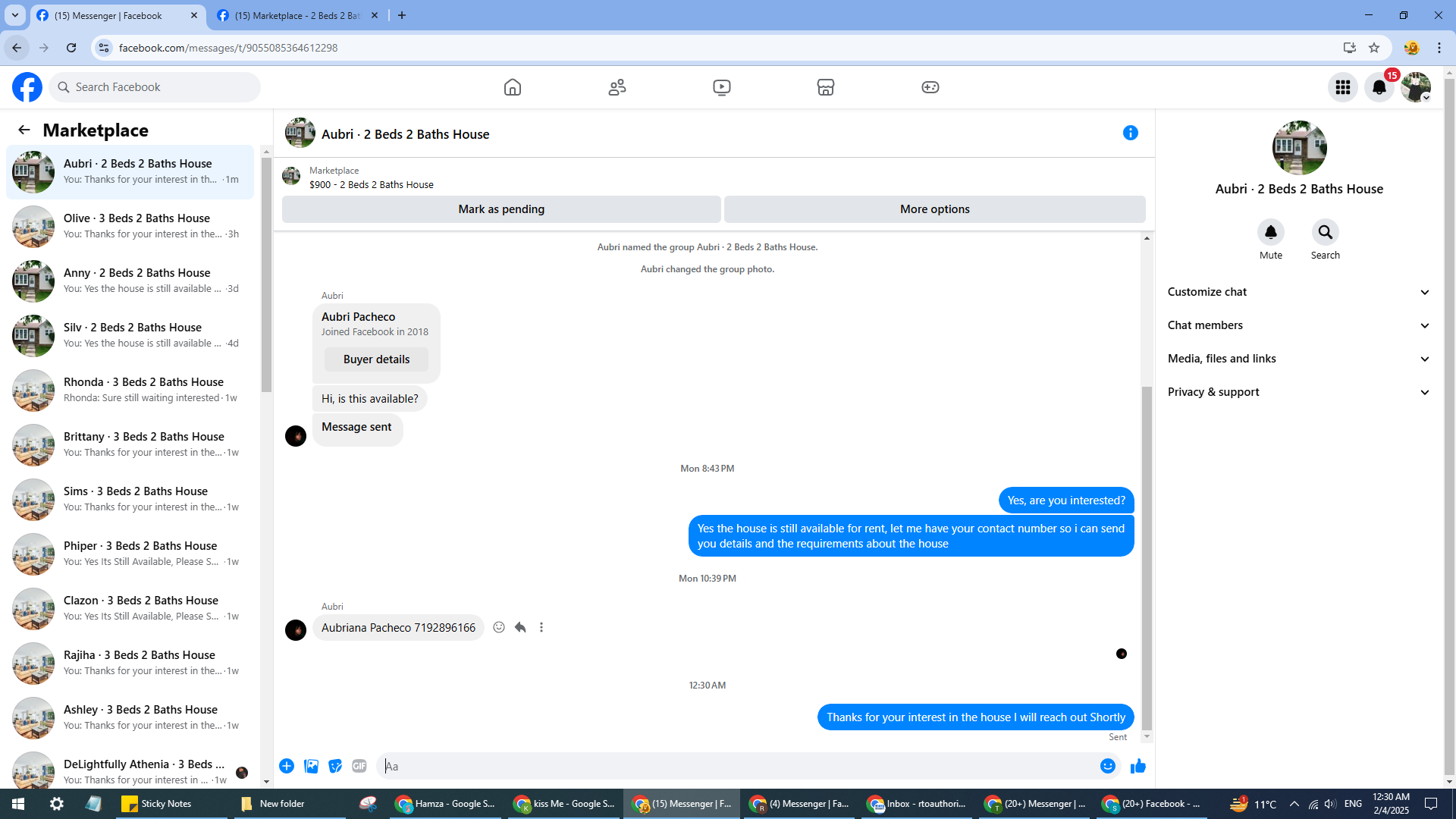Click the browser address bar
1456x819 pixels.
pos(713,48)
